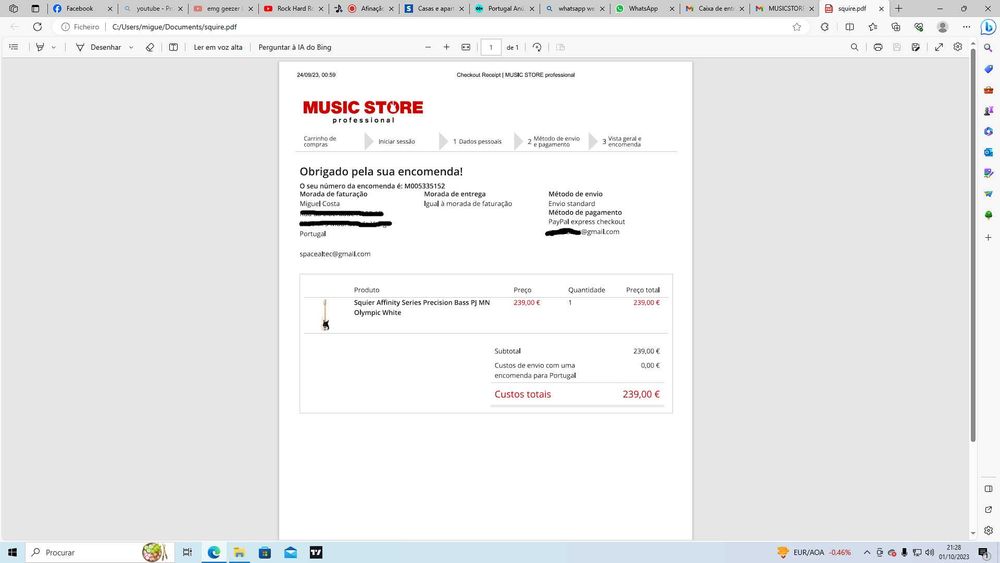Add a new sidebar app with plus
The image size is (1000, 563).
coord(989,237)
